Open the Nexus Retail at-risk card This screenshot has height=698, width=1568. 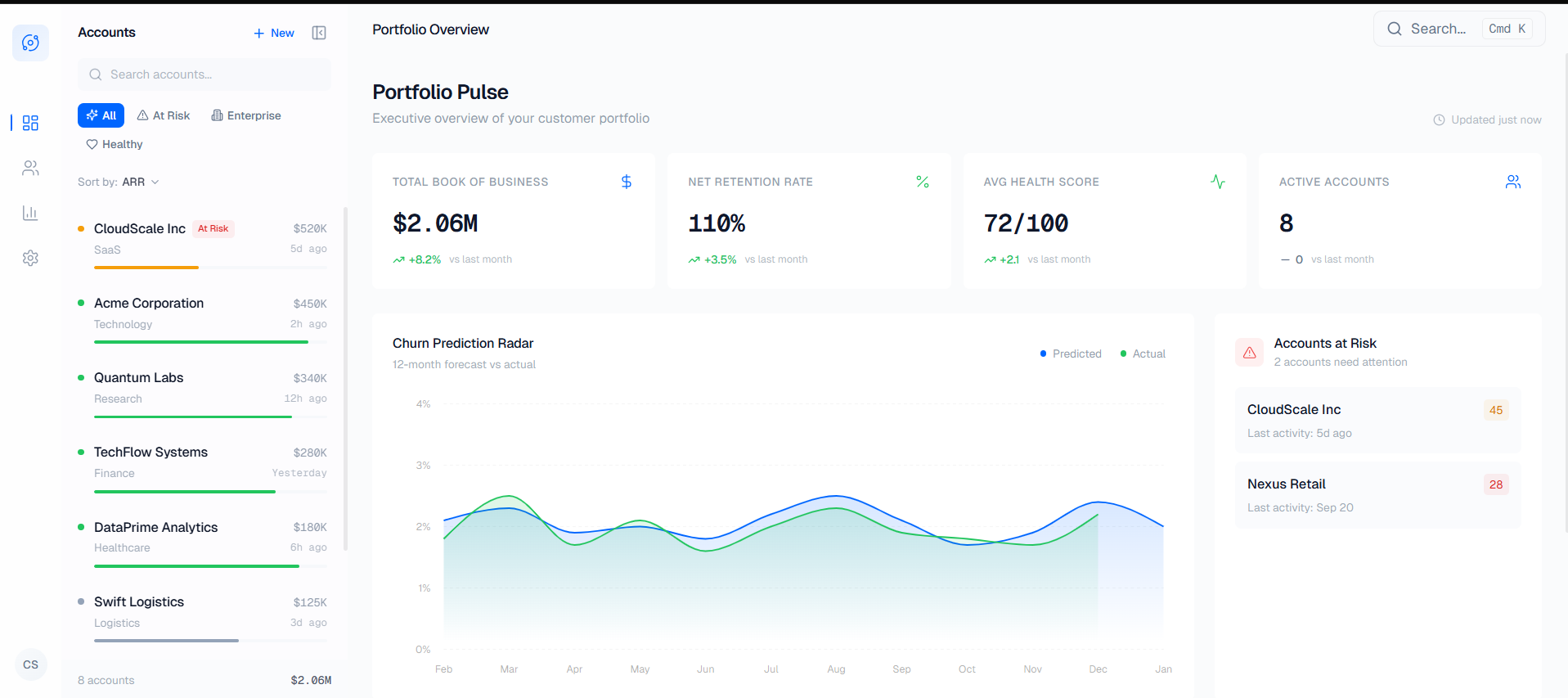(1377, 495)
